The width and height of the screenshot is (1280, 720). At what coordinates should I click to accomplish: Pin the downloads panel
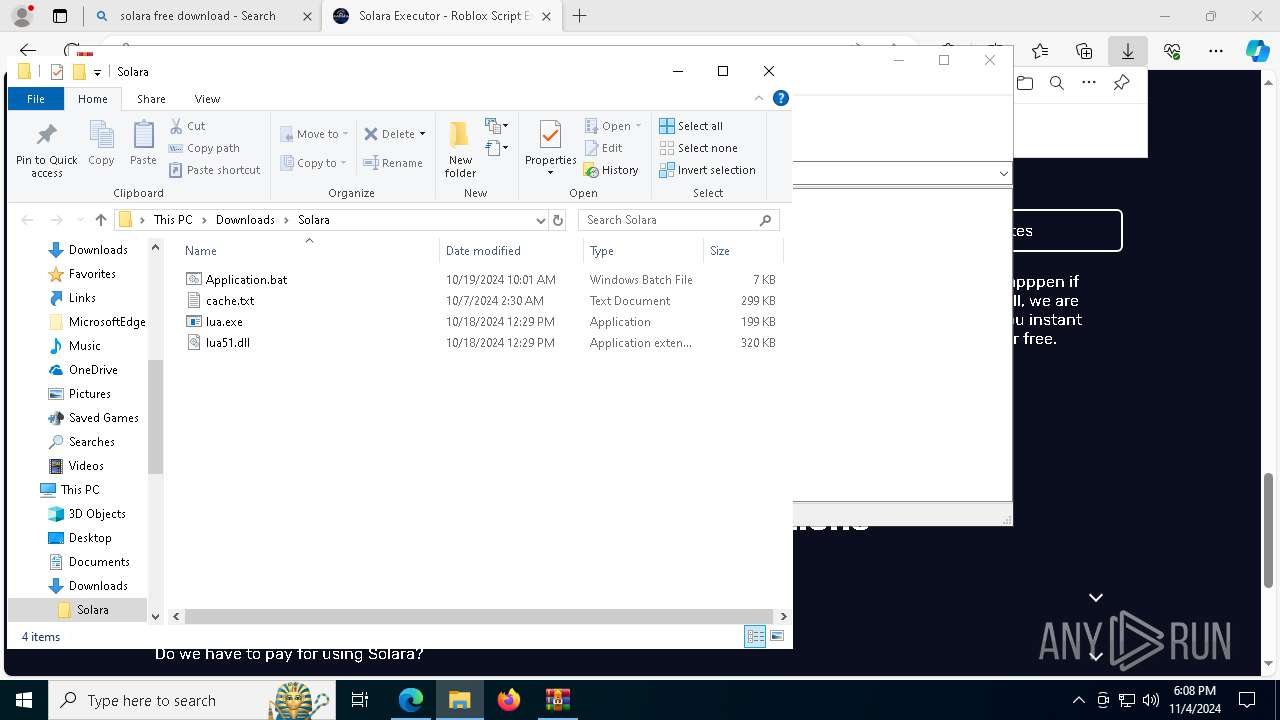tap(1121, 83)
